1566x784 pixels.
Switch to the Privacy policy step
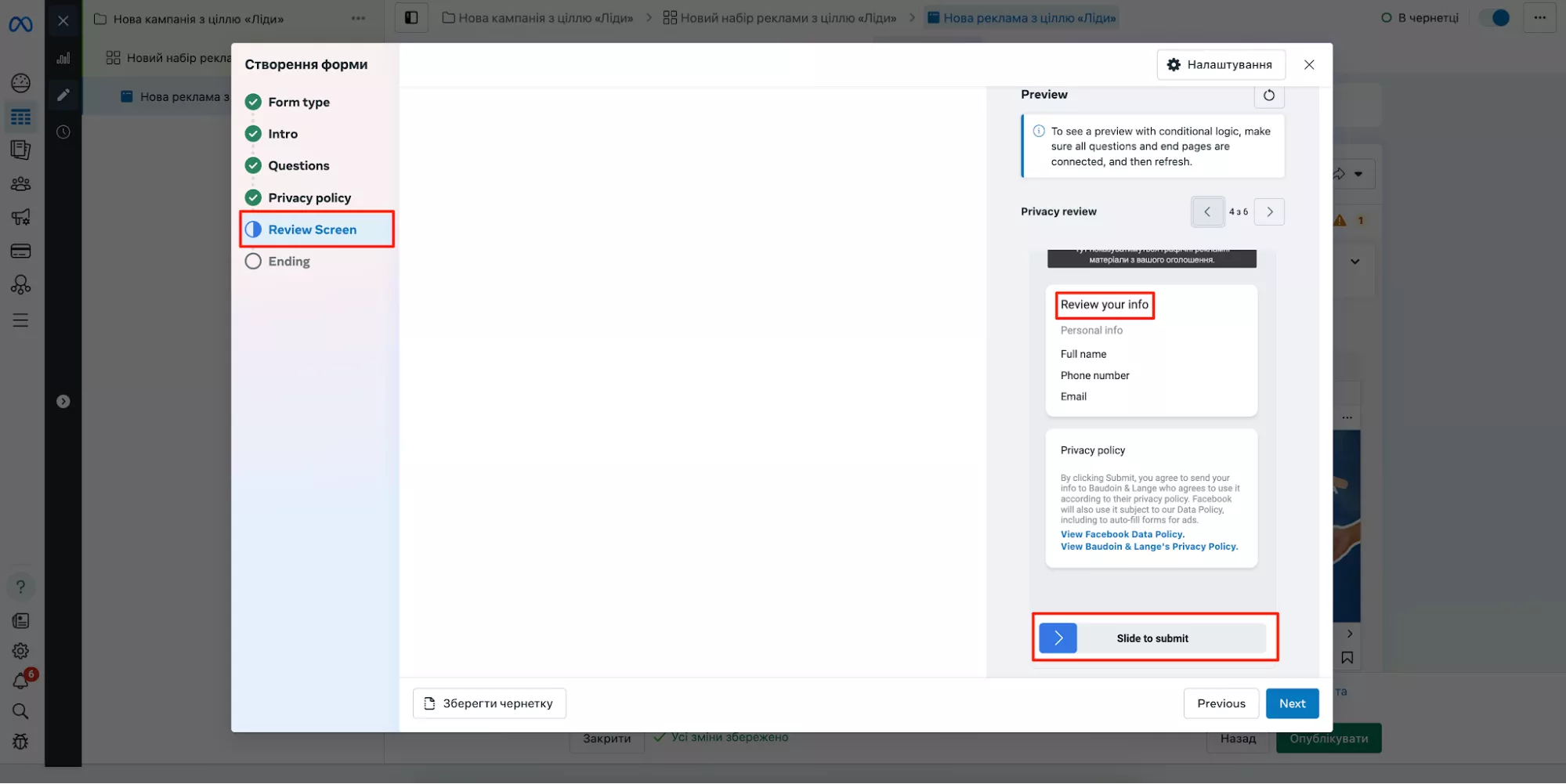[309, 198]
